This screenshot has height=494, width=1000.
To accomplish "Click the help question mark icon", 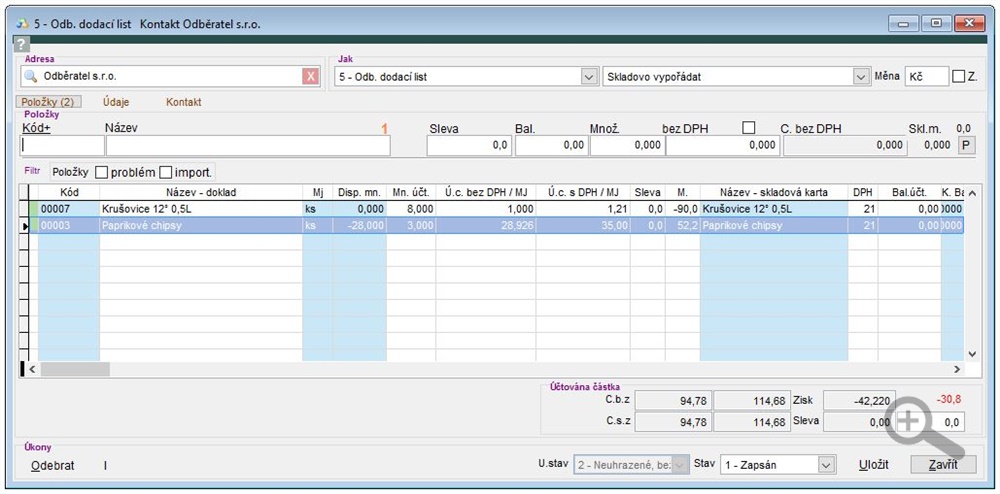I will [22, 45].
